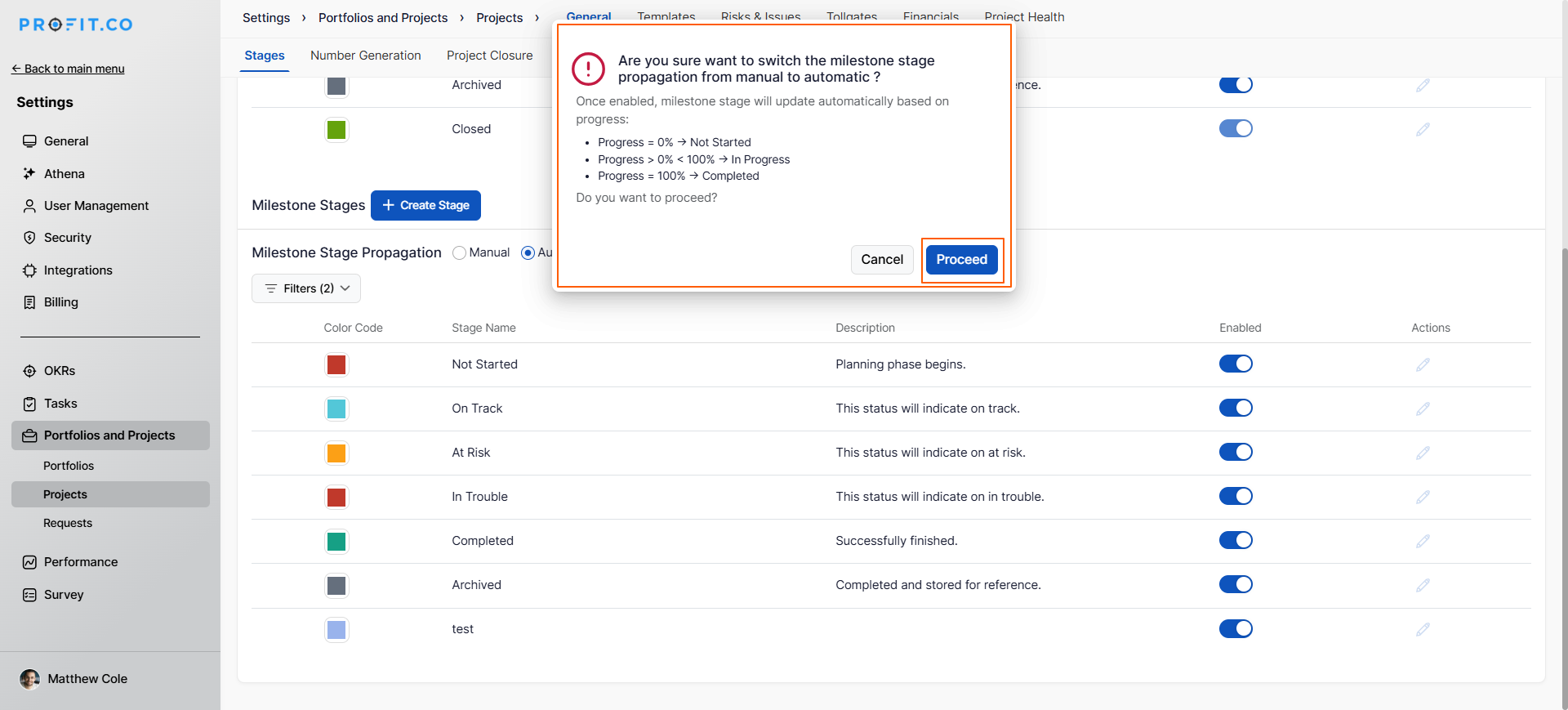Expand the Filters (2) dropdown
The width and height of the screenshot is (1568, 710).
(x=306, y=288)
